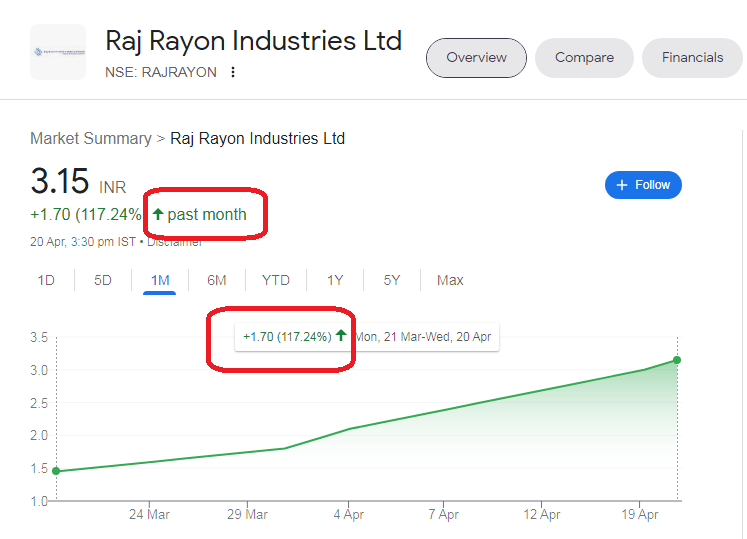The width and height of the screenshot is (747, 539).
Task: Select the 1Y chart range
Action: point(335,280)
